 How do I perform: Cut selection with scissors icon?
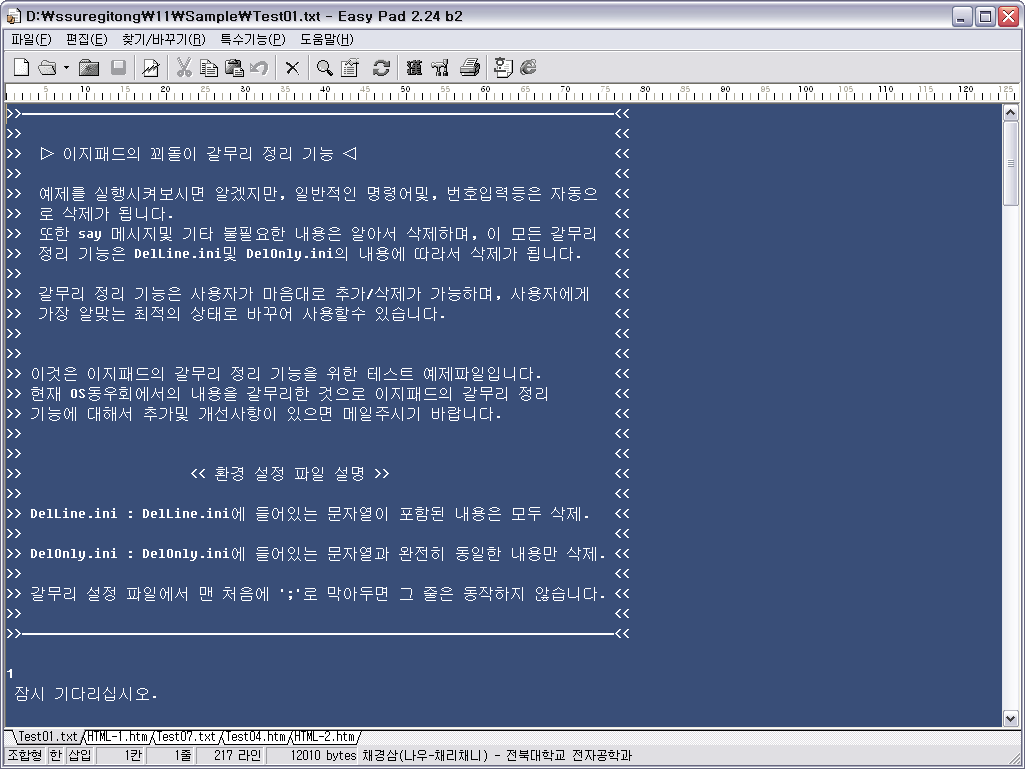(184, 67)
